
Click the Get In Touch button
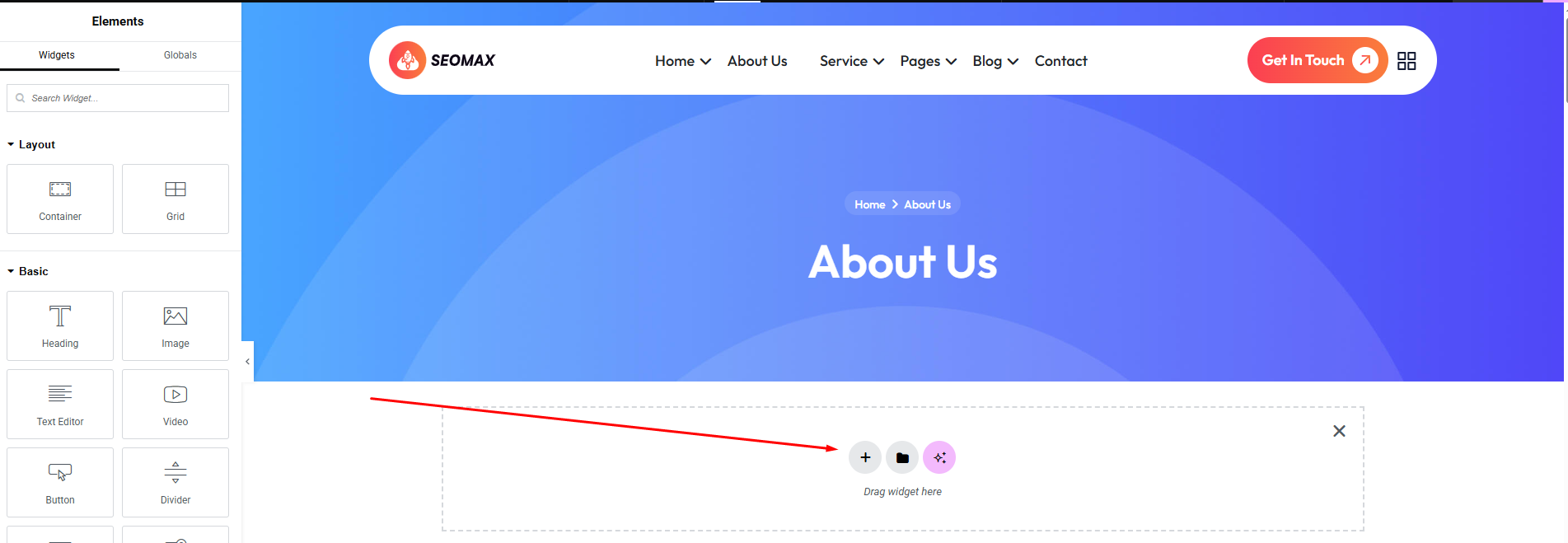[1318, 60]
